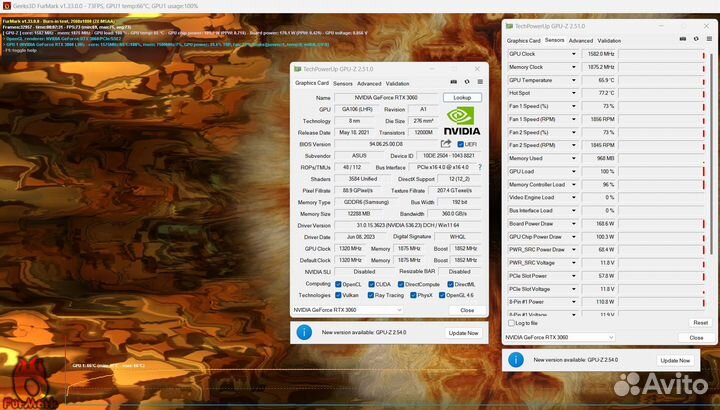This screenshot has width=720, height=410.
Task: Click the refresh icon in Graphics Card window
Action: [x=467, y=82]
